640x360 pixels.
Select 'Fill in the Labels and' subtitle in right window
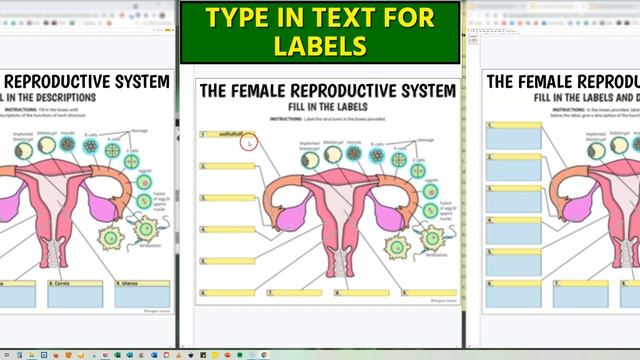tap(587, 98)
